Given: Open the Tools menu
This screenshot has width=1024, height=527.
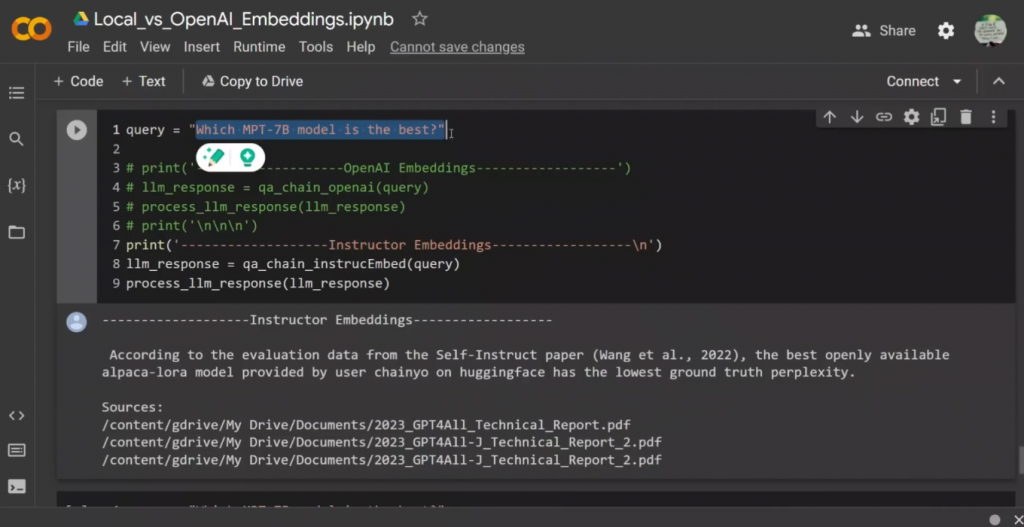Looking at the screenshot, I should coord(316,47).
